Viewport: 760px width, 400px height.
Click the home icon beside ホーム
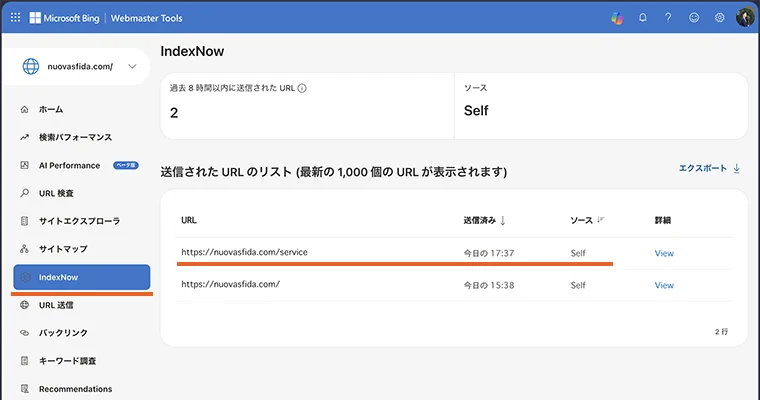(24, 110)
